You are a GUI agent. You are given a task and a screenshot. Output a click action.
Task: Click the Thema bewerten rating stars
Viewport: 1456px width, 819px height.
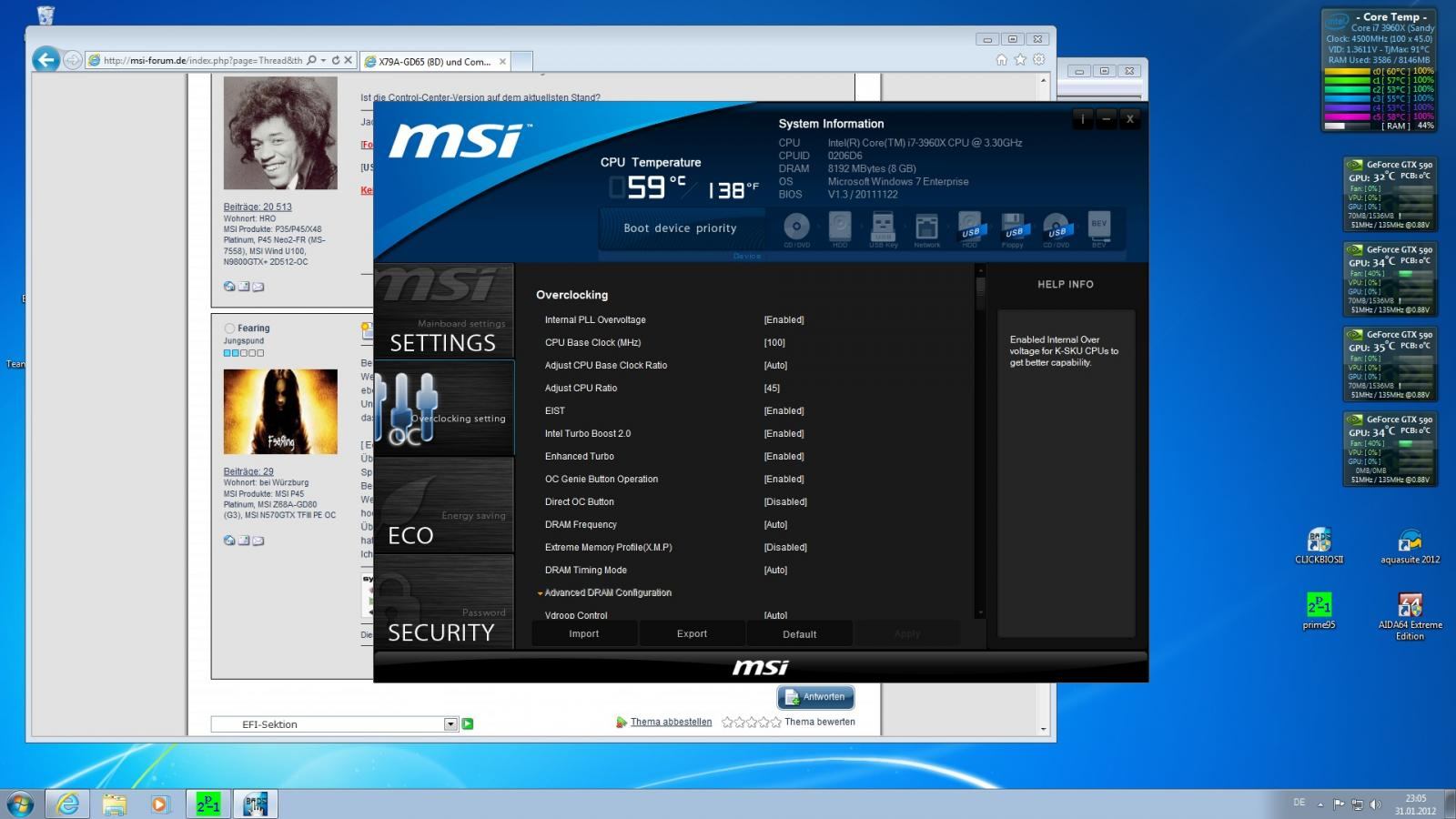coord(751,723)
